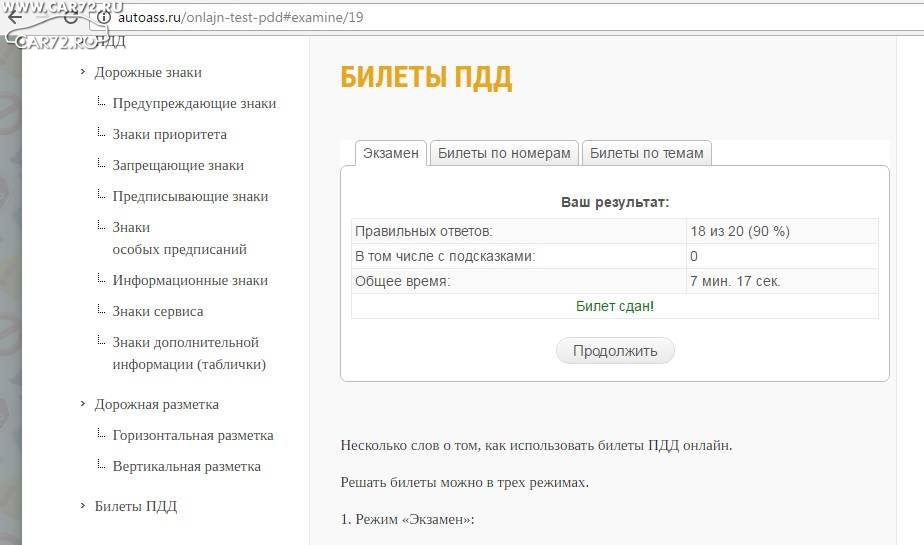Open the Билеты по номерам tab

(x=504, y=153)
